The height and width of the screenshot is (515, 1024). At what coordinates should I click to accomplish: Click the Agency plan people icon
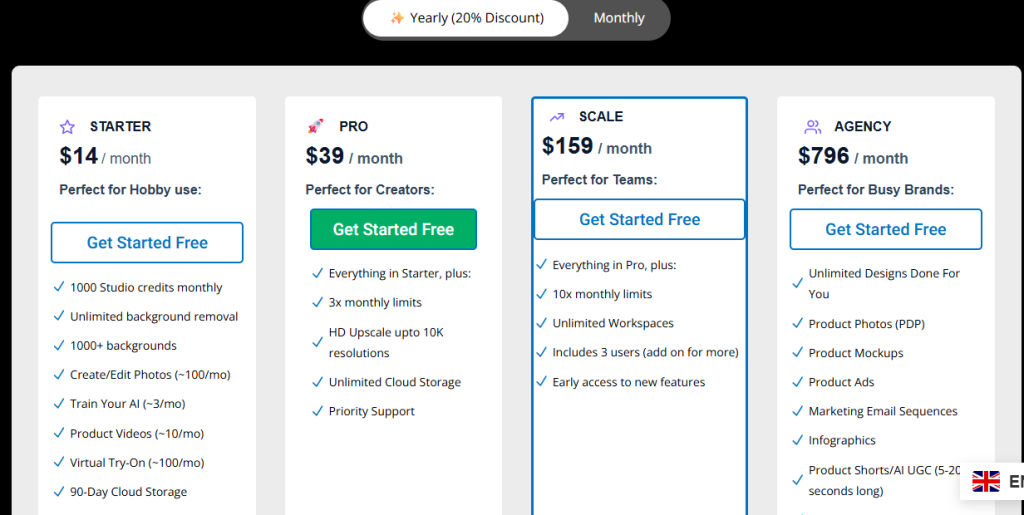click(813, 127)
